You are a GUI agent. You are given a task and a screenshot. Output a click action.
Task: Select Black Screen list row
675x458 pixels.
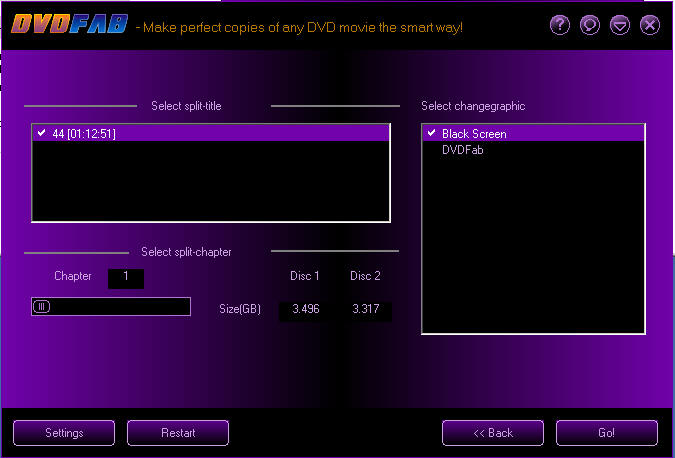533,133
